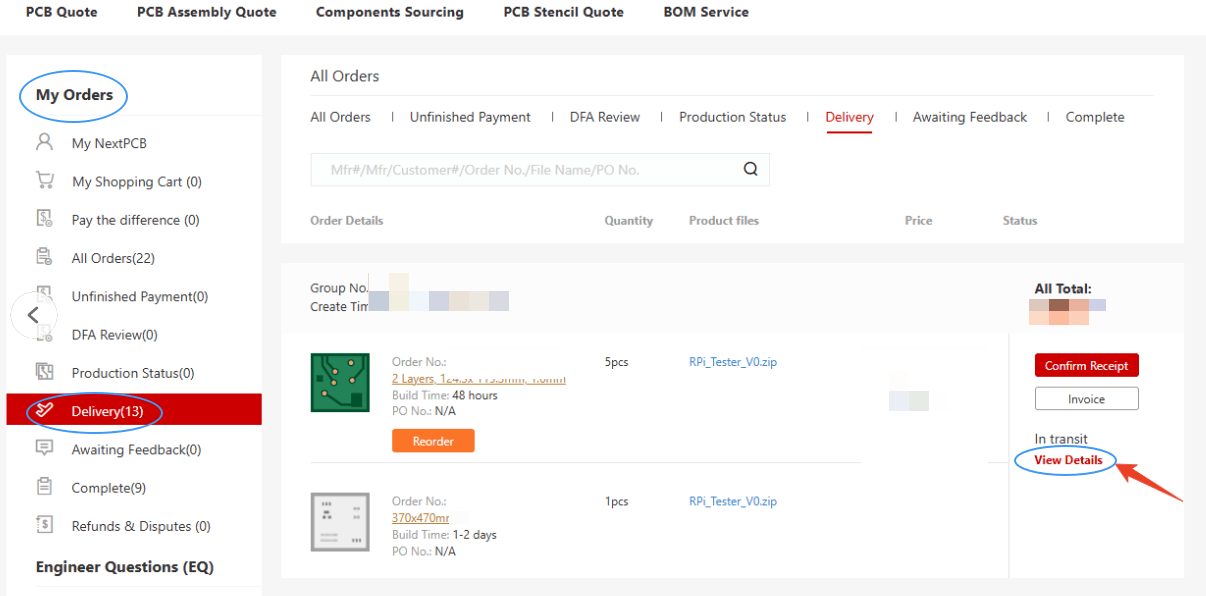Click the Complete clipboard icon
The height and width of the screenshot is (596, 1206).
tap(44, 487)
